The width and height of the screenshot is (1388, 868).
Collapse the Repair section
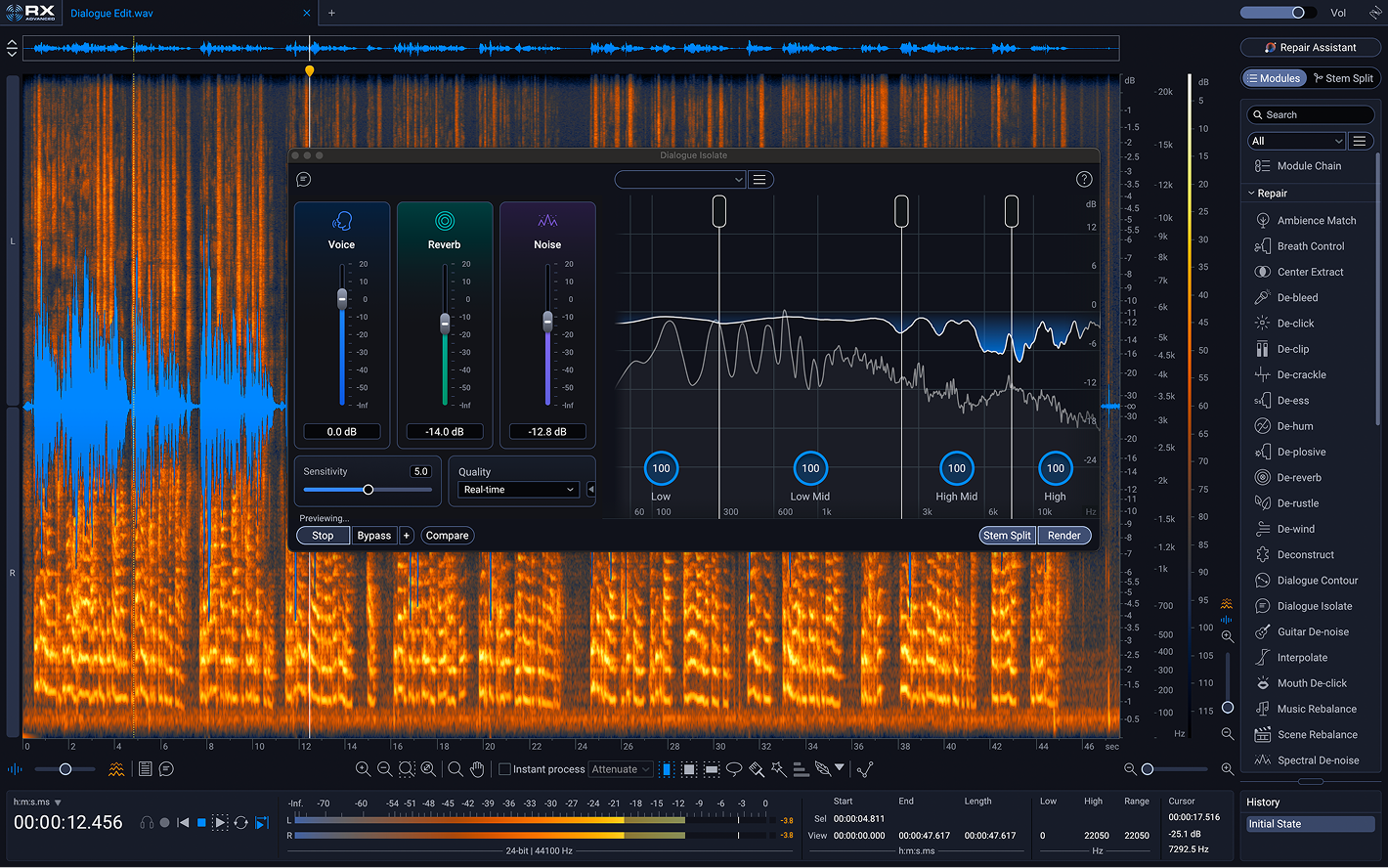tap(1251, 194)
